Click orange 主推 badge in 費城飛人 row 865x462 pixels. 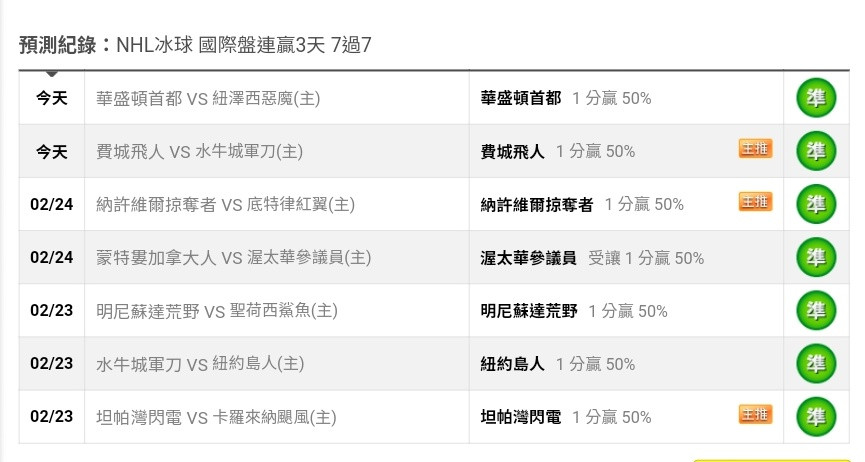pyautogui.click(x=755, y=148)
